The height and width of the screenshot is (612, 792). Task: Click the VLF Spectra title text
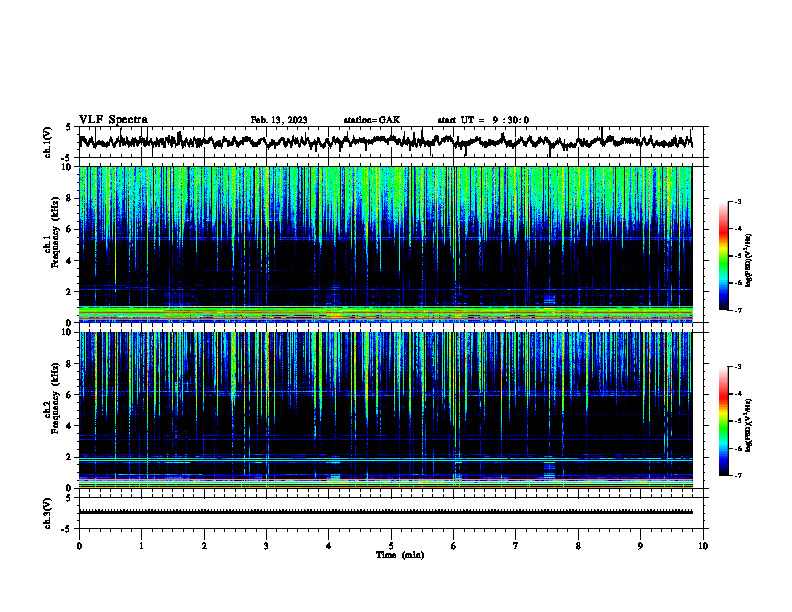(x=113, y=120)
